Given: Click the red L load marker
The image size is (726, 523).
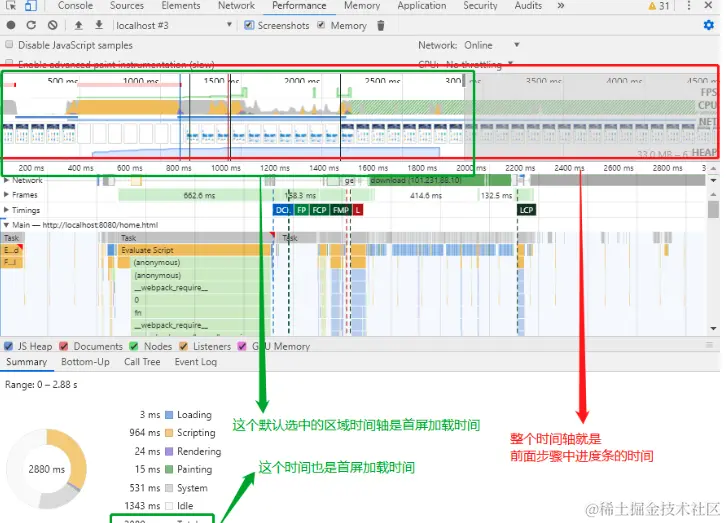Looking at the screenshot, I should tap(357, 210).
